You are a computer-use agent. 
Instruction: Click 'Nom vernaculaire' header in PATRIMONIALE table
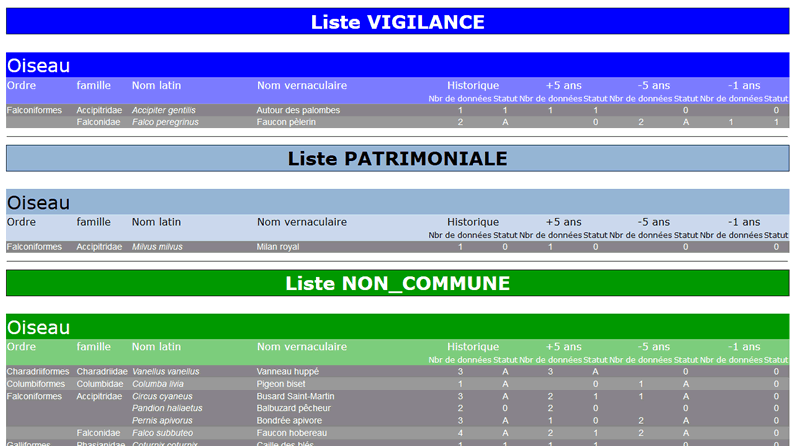tap(302, 222)
